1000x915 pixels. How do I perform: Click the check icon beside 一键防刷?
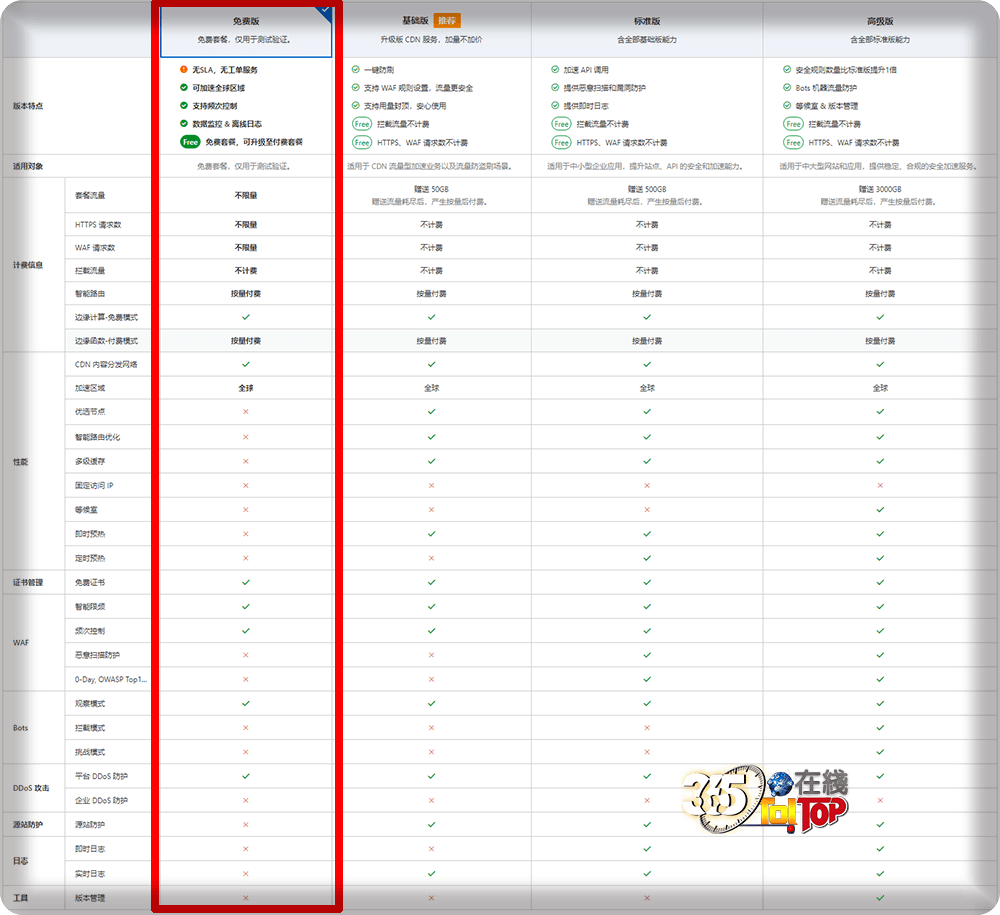point(356,70)
